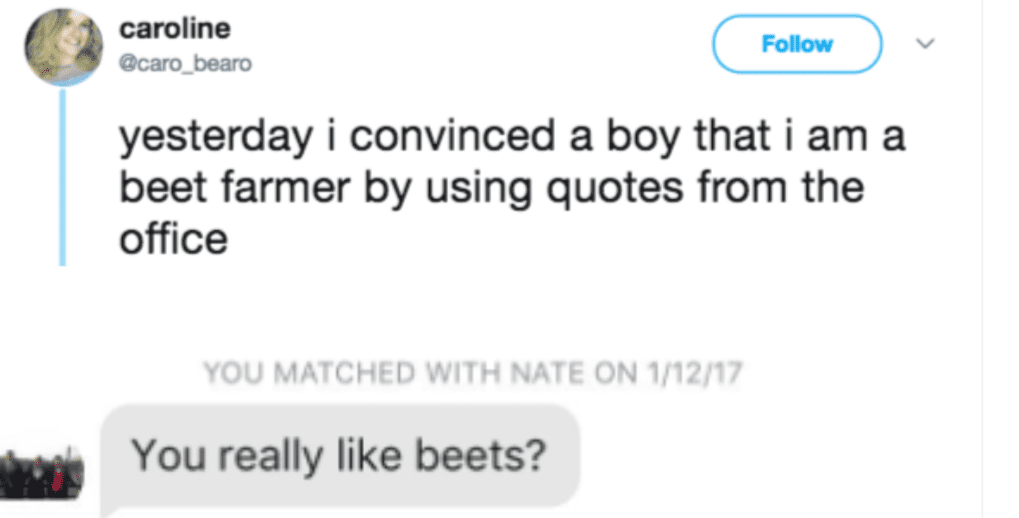Click the word "office" ending the tweet
The height and width of the screenshot is (518, 1019).
[172, 240]
